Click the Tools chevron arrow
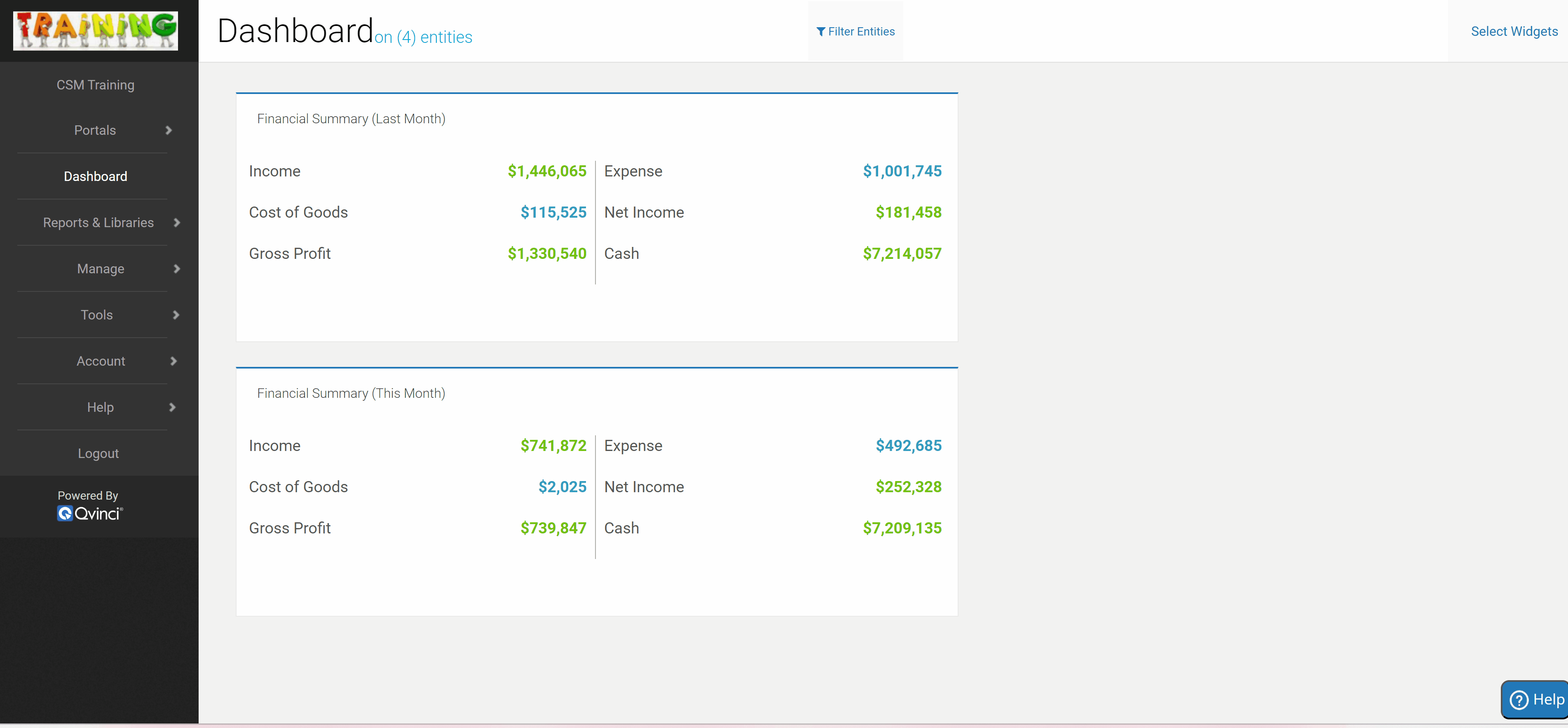Screen dimensions: 1568x728 pos(176,315)
